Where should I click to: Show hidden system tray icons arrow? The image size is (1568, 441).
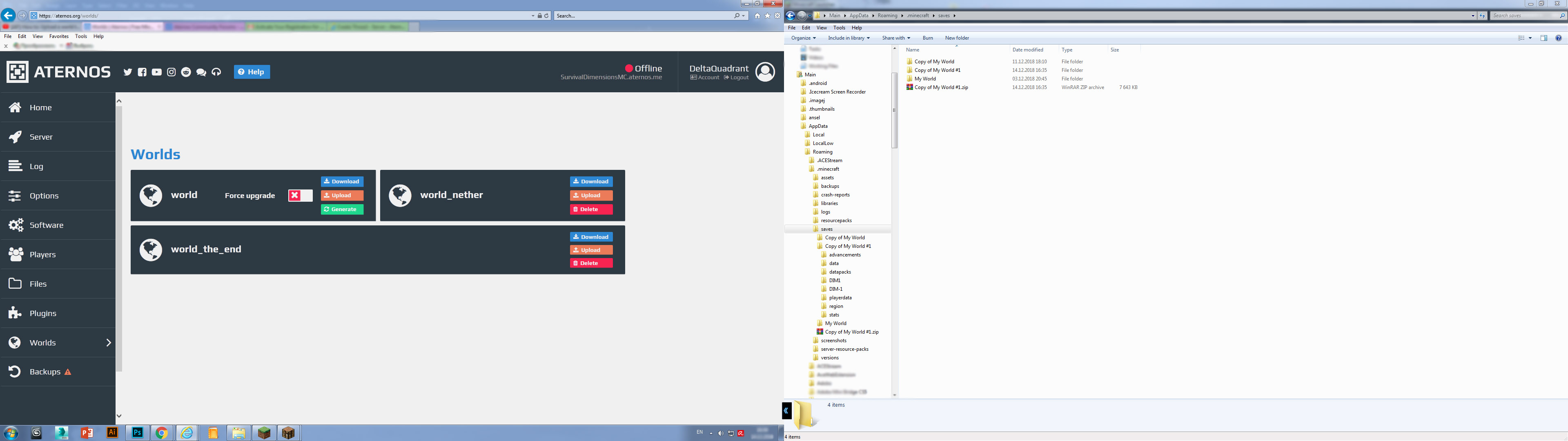(x=711, y=433)
